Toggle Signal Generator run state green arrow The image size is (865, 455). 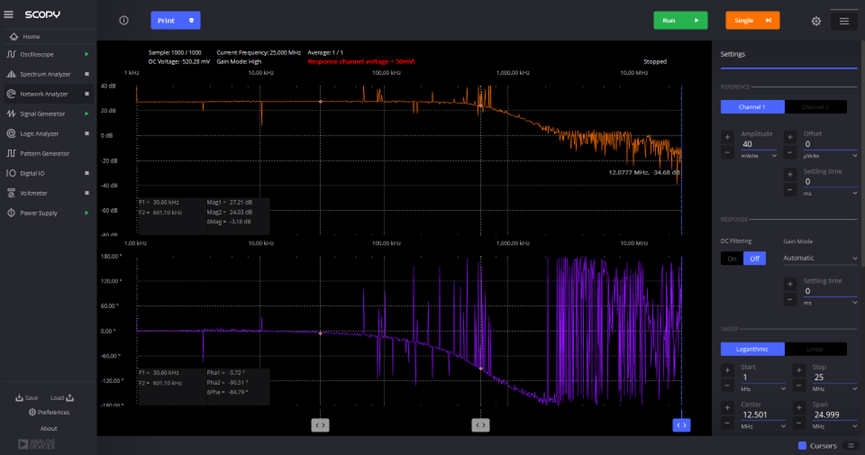click(87, 114)
